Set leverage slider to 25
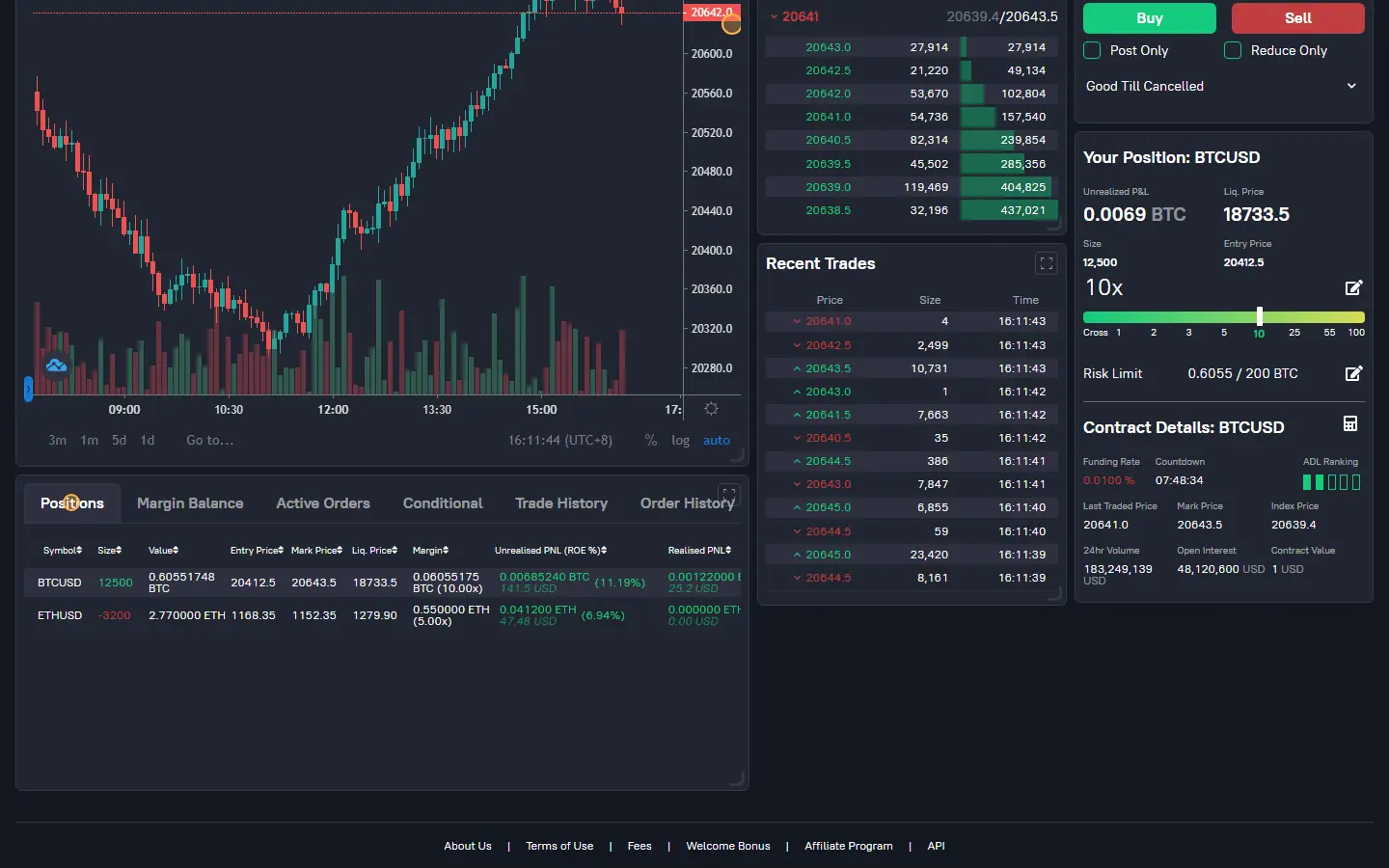Image resolution: width=1389 pixels, height=868 pixels. tap(1294, 333)
